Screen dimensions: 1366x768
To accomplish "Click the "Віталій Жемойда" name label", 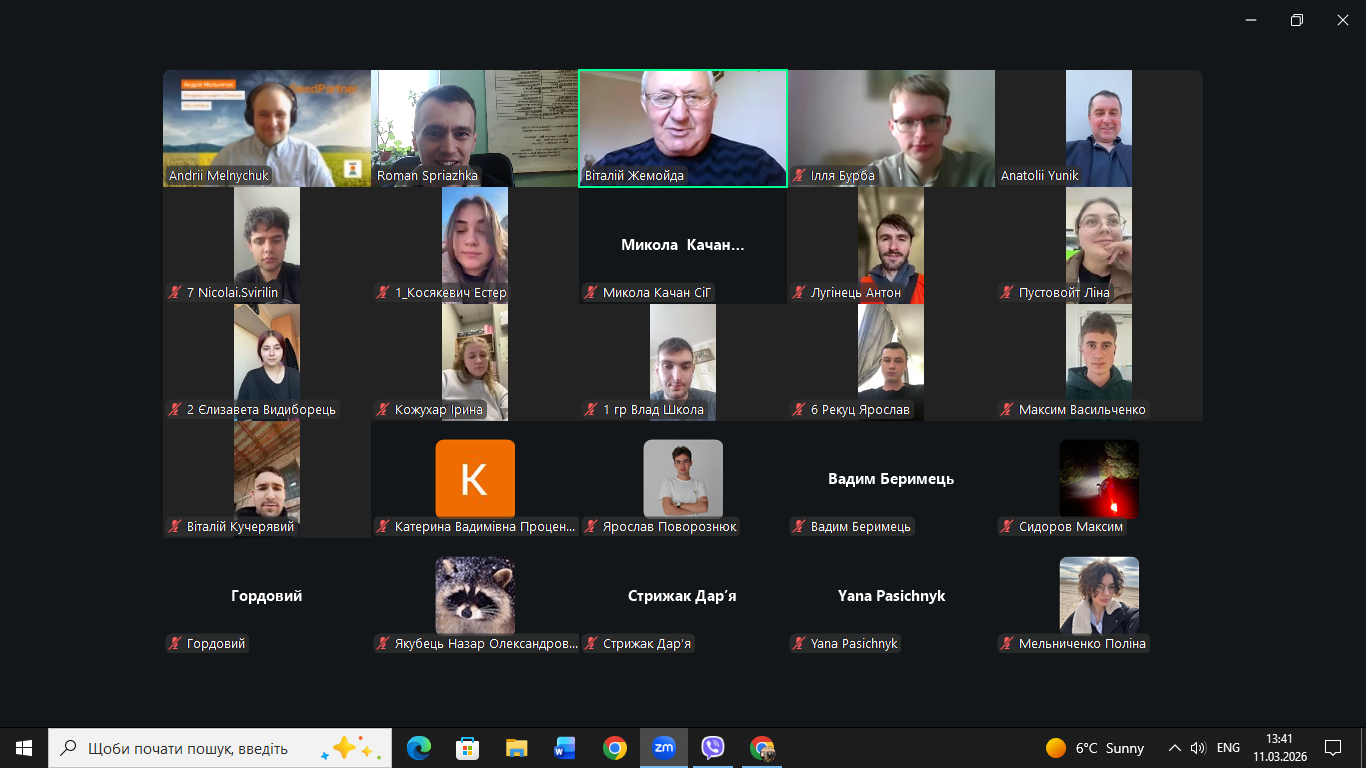I will (634, 176).
